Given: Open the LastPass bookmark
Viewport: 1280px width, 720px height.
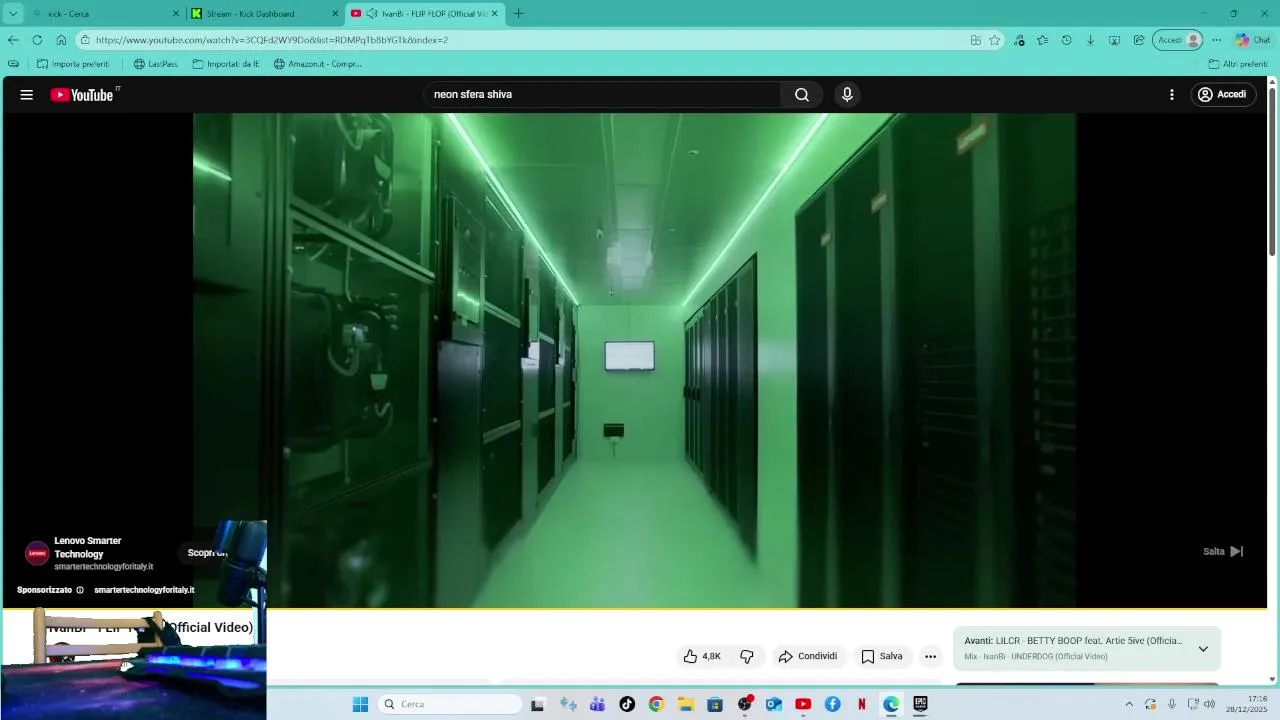Looking at the screenshot, I should tap(156, 64).
